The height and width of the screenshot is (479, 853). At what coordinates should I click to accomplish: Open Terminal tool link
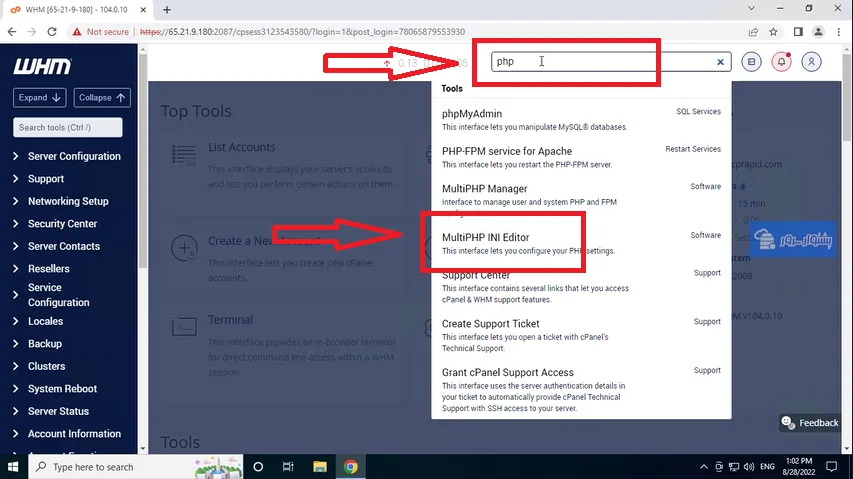[230, 320]
